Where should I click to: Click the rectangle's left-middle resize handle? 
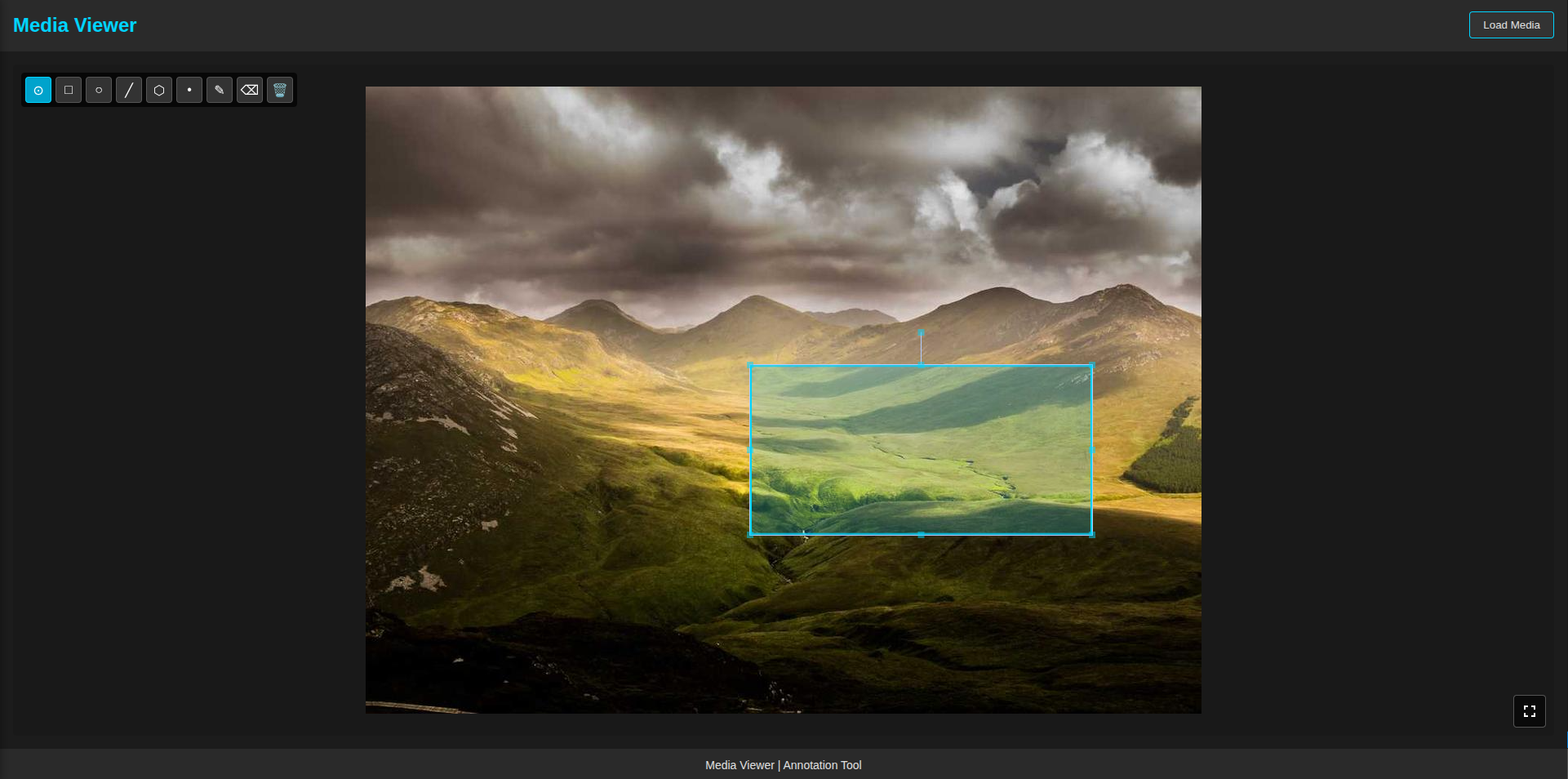tap(751, 450)
